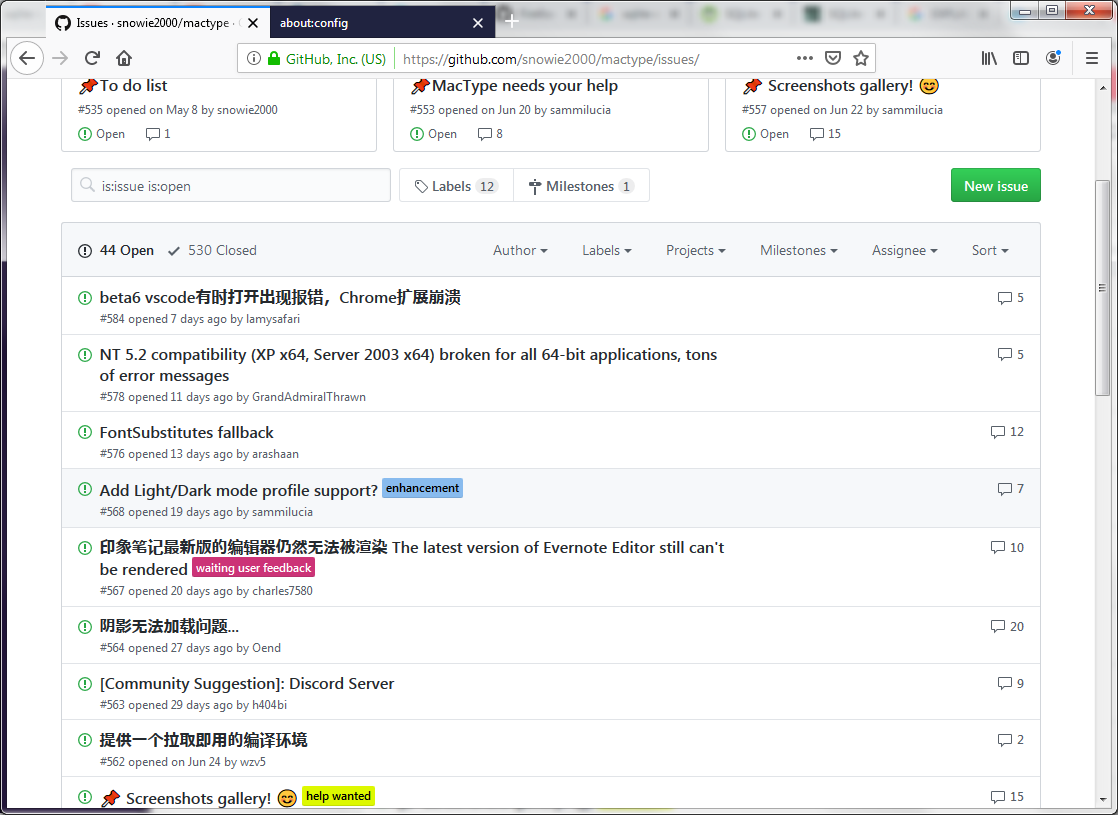This screenshot has width=1118, height=815.
Task: Open the Assignee filter dropdown
Action: pyautogui.click(x=904, y=250)
